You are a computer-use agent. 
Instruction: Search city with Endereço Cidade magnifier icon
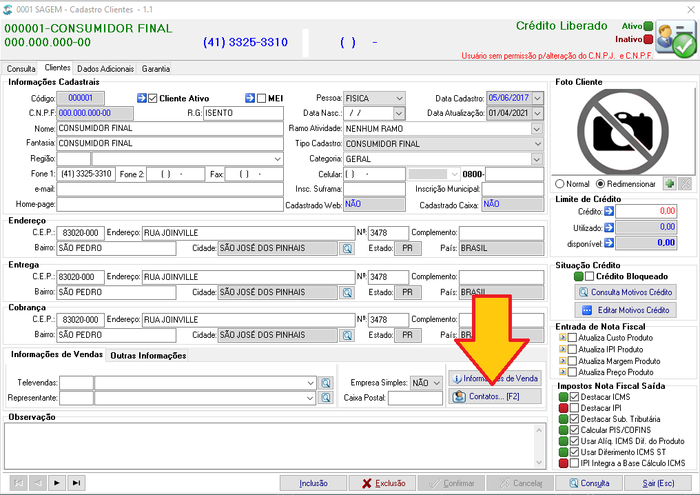pos(347,248)
